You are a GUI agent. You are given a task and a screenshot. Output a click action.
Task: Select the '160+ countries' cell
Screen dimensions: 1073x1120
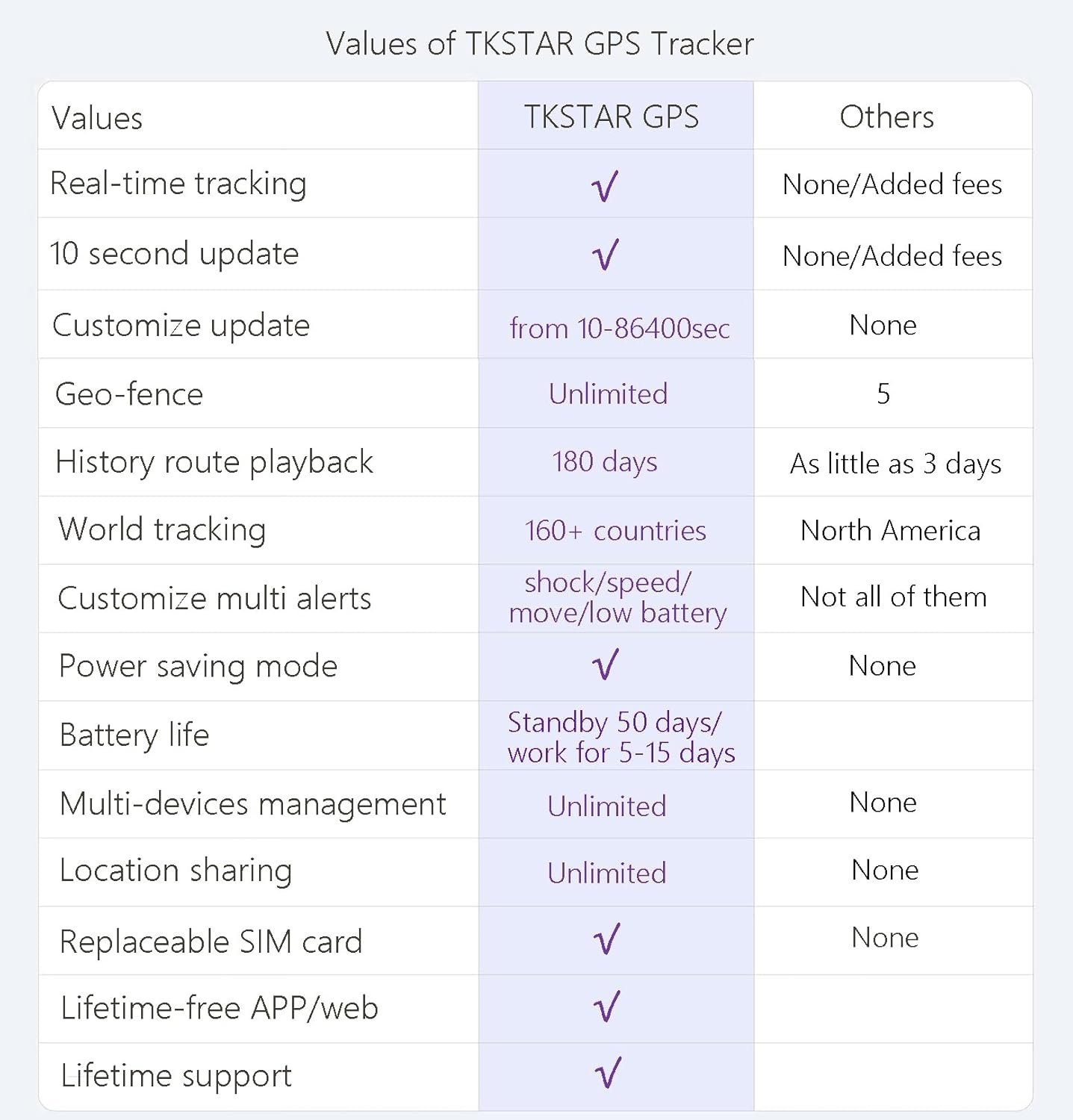pos(615,531)
